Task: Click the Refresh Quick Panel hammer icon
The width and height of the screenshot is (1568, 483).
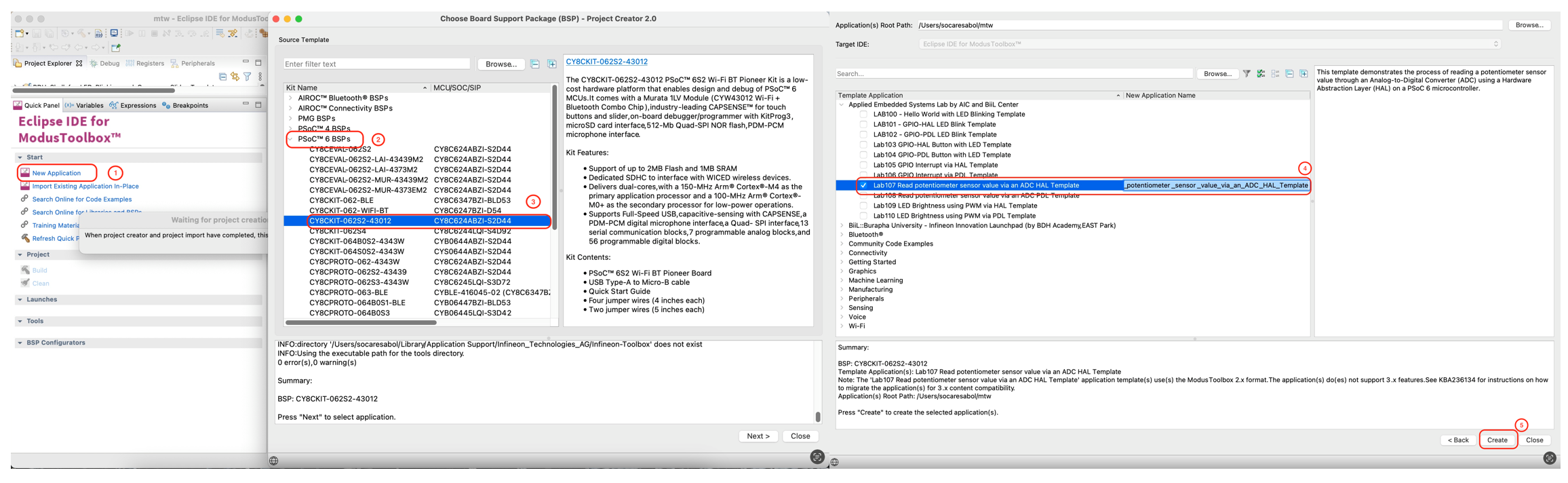Action: (25, 238)
